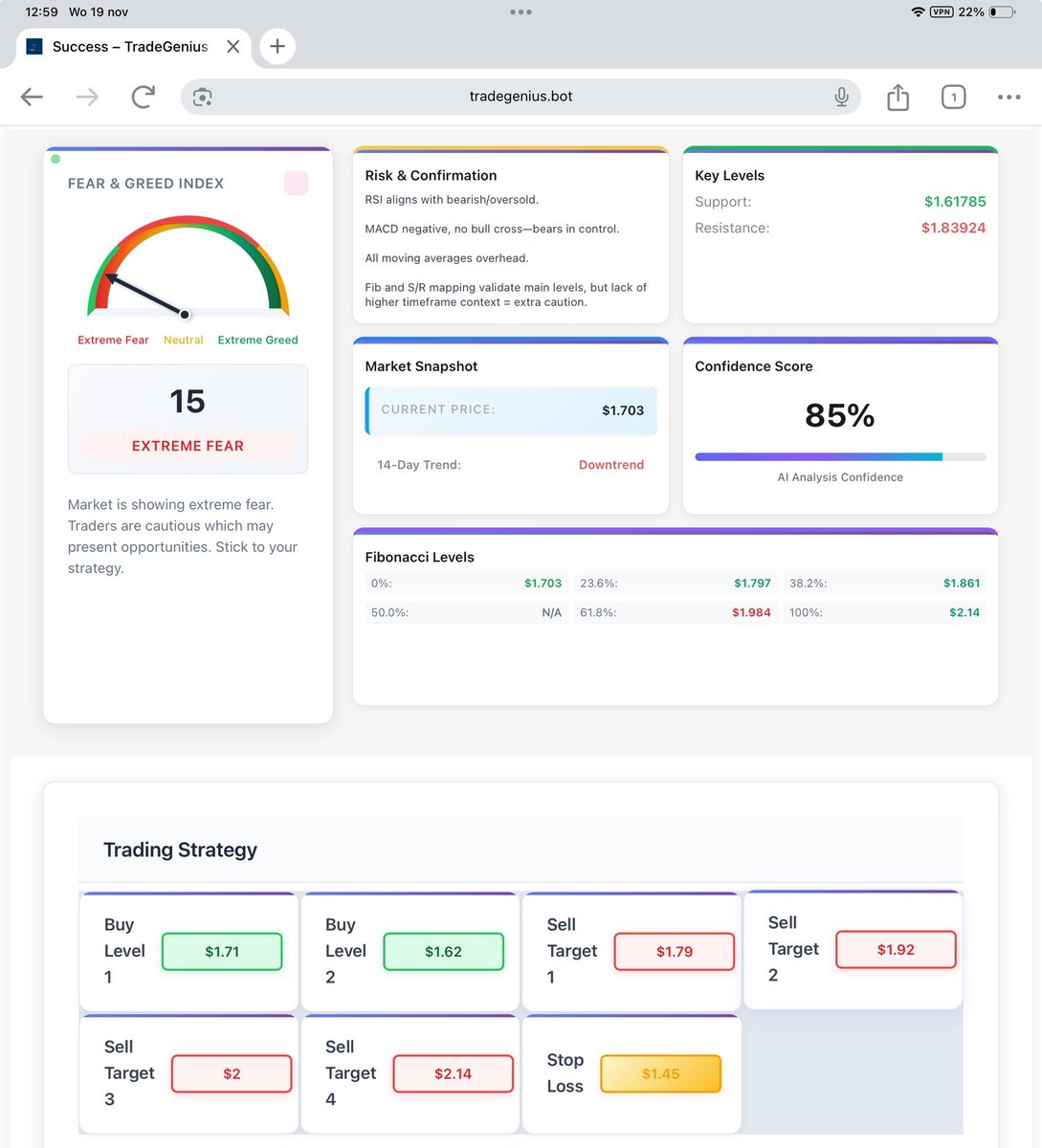Click the Risk & Confirmation heading
1042x1148 pixels.
[431, 175]
